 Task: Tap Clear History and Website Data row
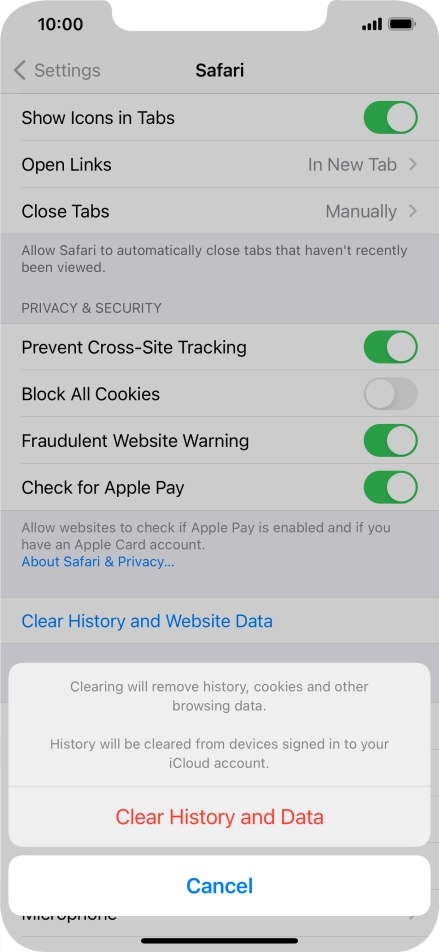point(219,621)
